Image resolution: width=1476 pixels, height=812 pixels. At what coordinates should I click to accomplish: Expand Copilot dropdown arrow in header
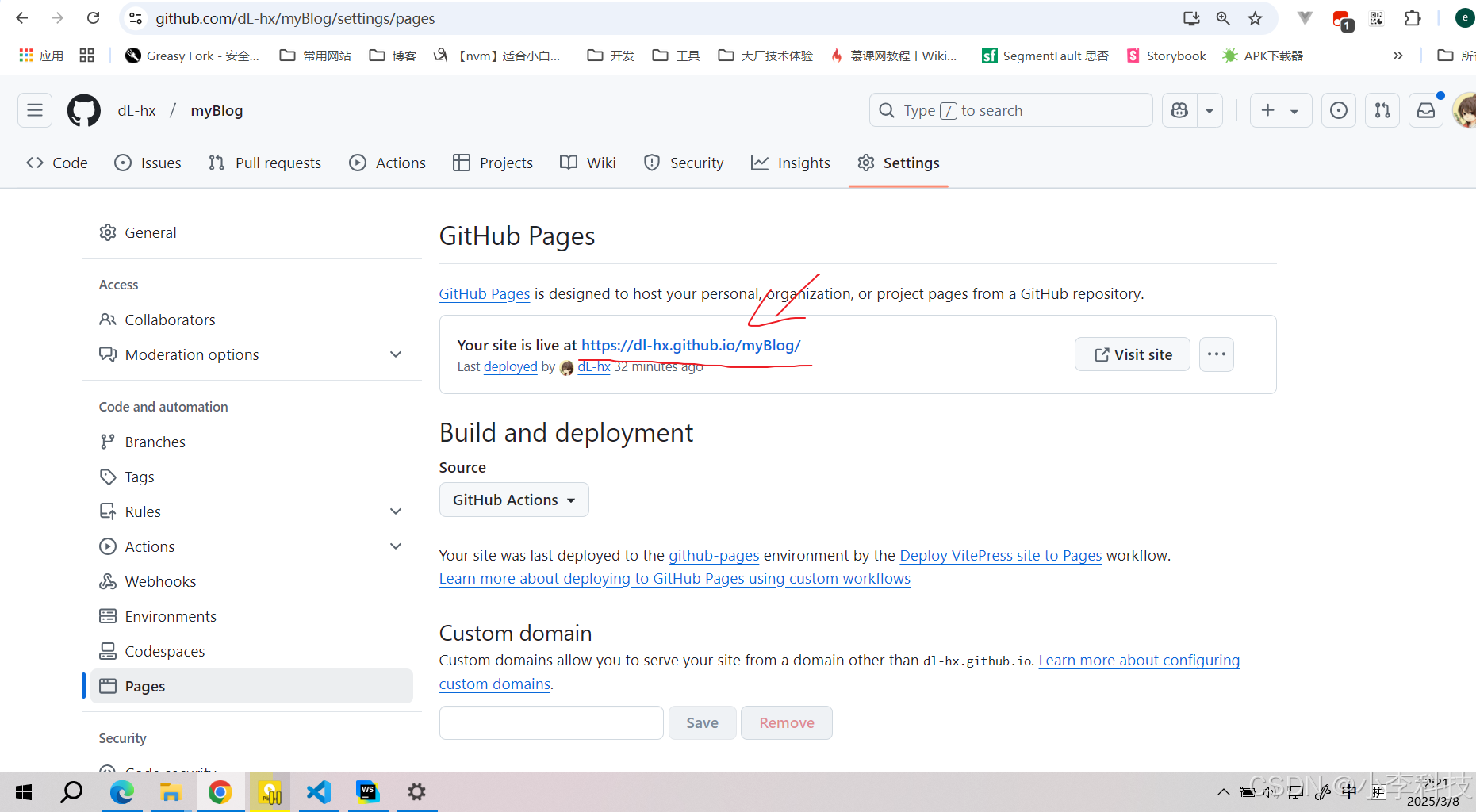(1210, 110)
